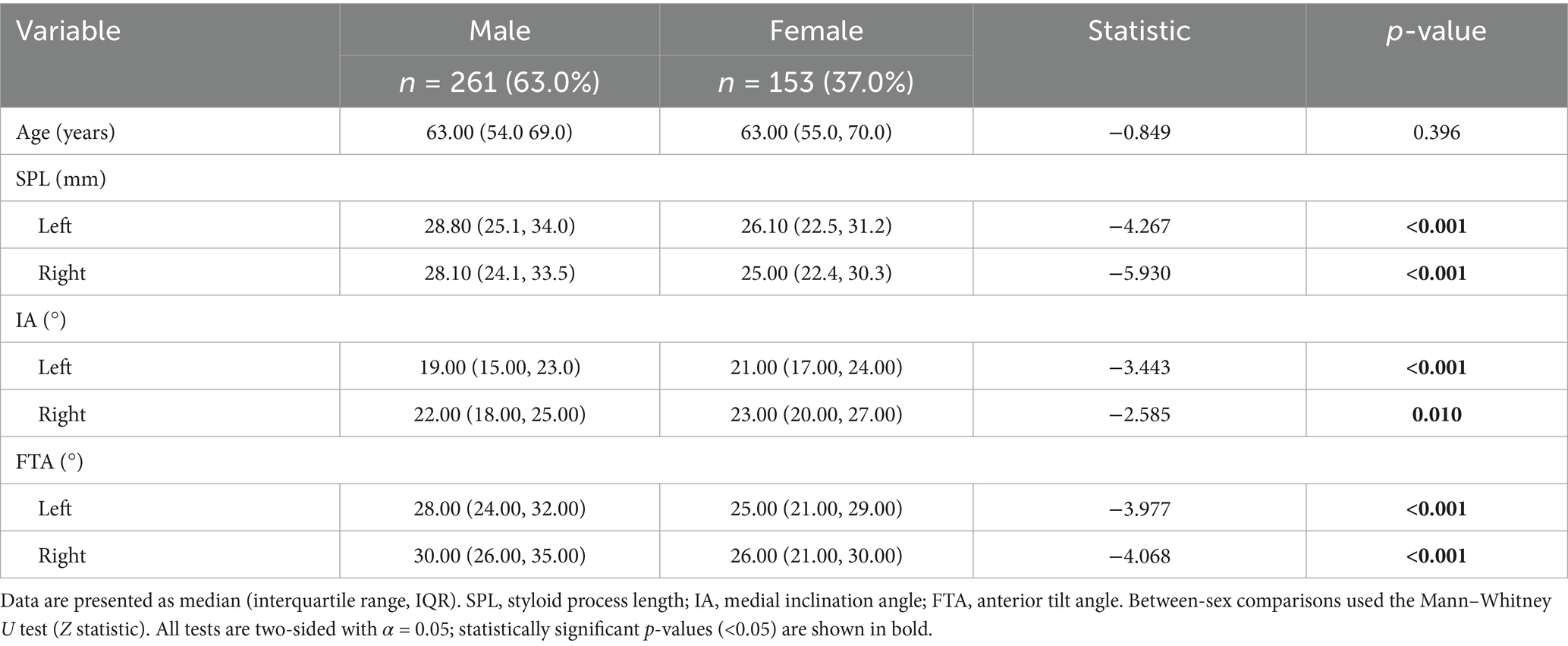Click the Variable column header
This screenshot has height=646, width=1568.
68,31
